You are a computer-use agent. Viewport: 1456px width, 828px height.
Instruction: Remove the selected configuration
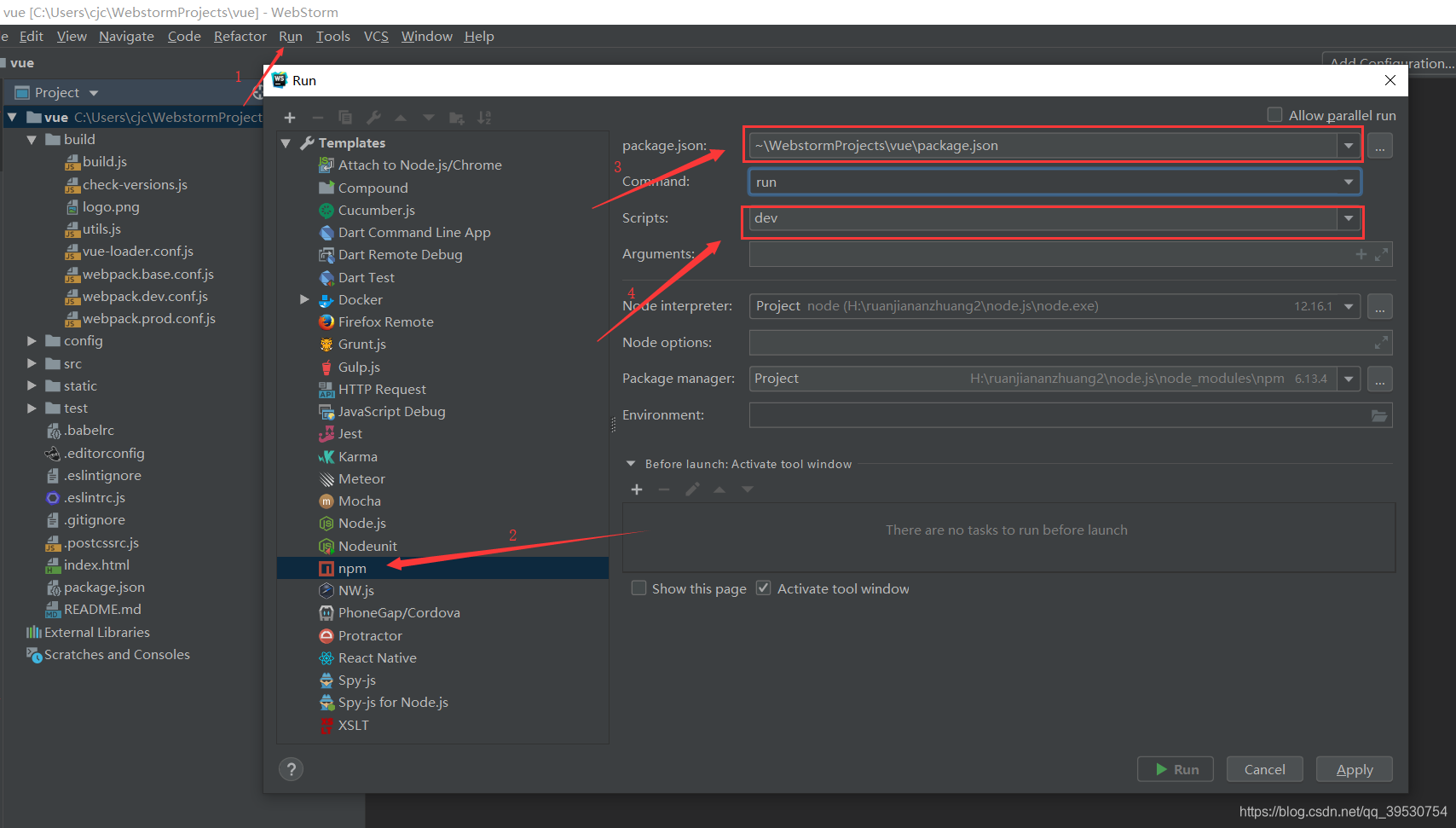(x=317, y=117)
